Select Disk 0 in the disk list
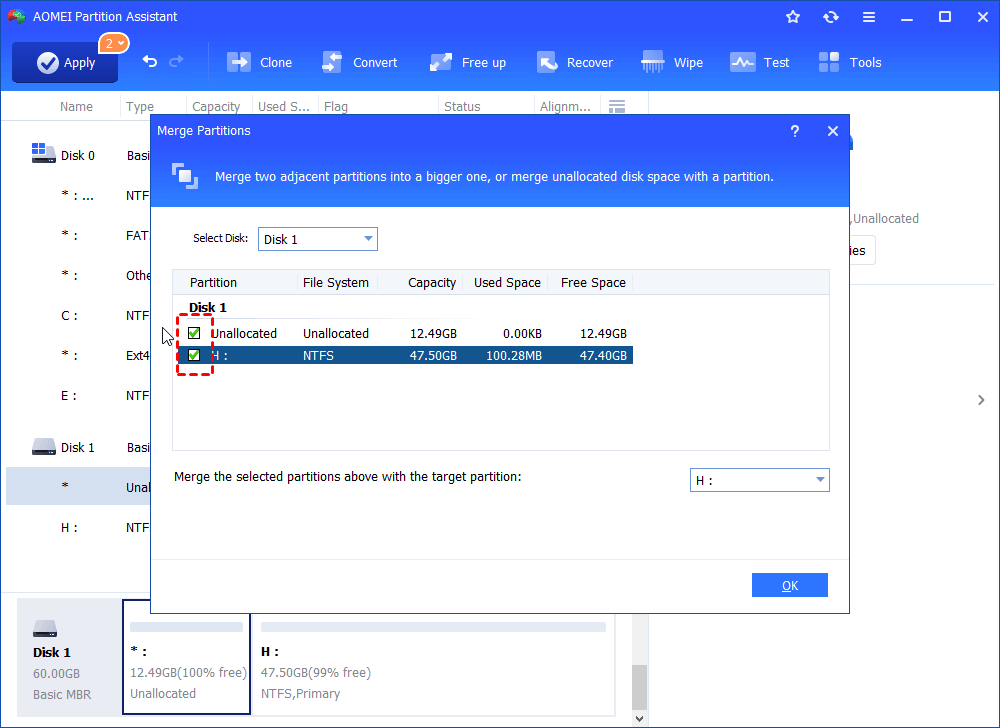The image size is (1000, 728). 78,156
